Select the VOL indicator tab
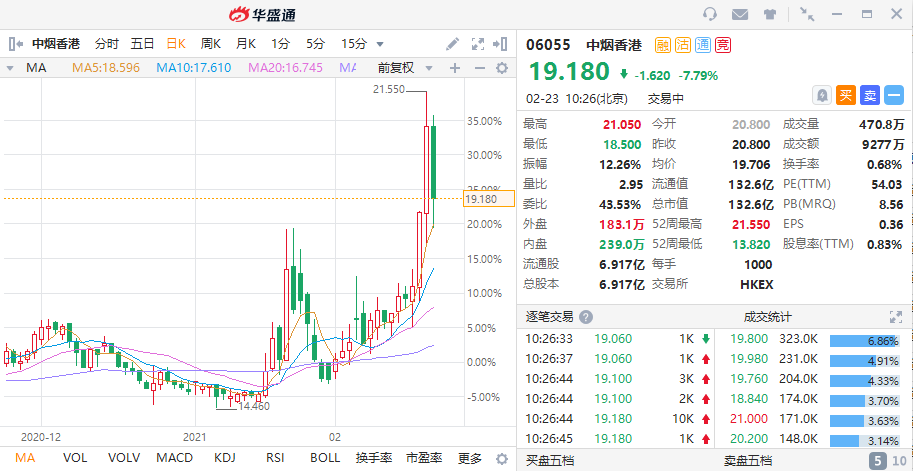The width and height of the screenshot is (913, 471). click(x=75, y=458)
